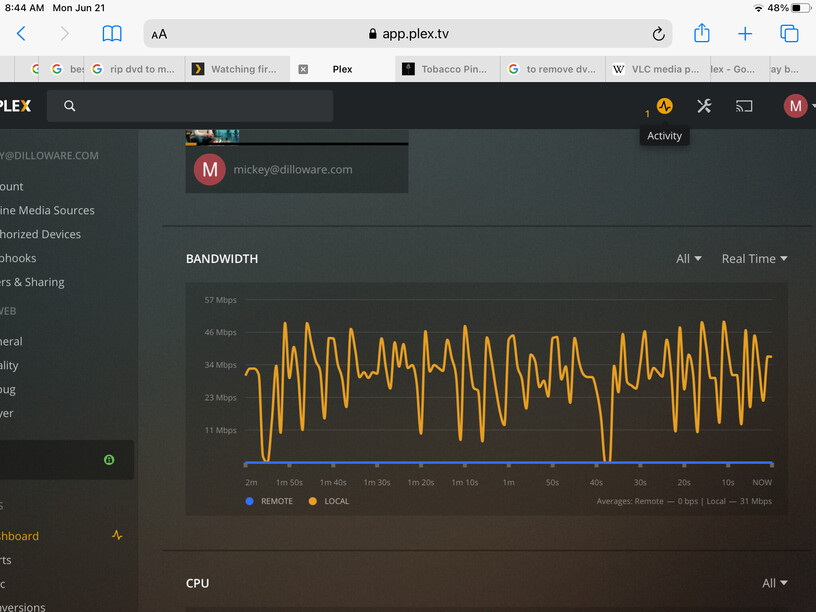Open the M account avatar menu
Screen dimensions: 816x612
pyautogui.click(x=796, y=106)
